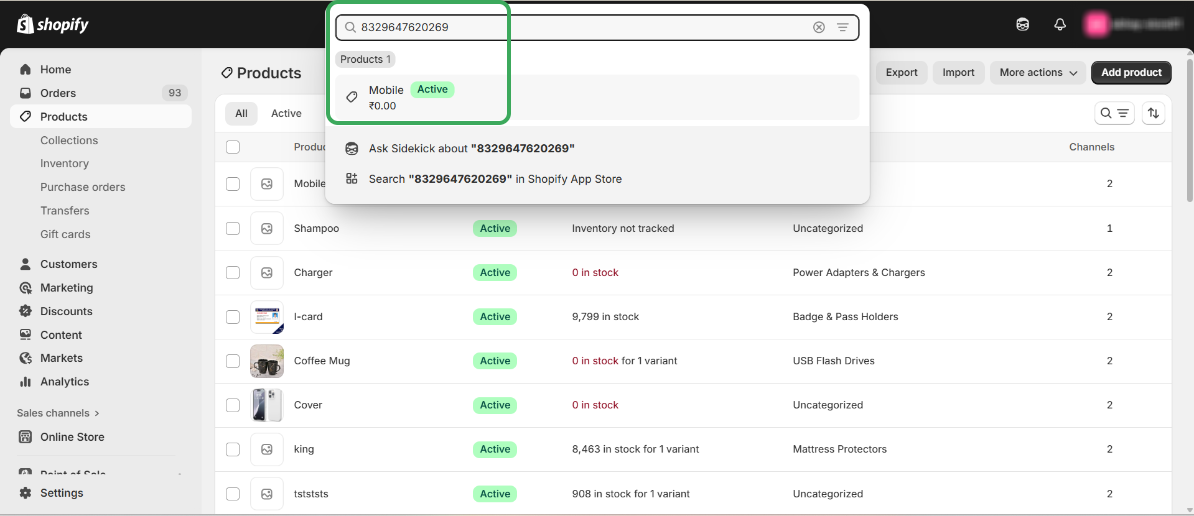
Task: Click the Channels column header
Action: (x=1091, y=147)
